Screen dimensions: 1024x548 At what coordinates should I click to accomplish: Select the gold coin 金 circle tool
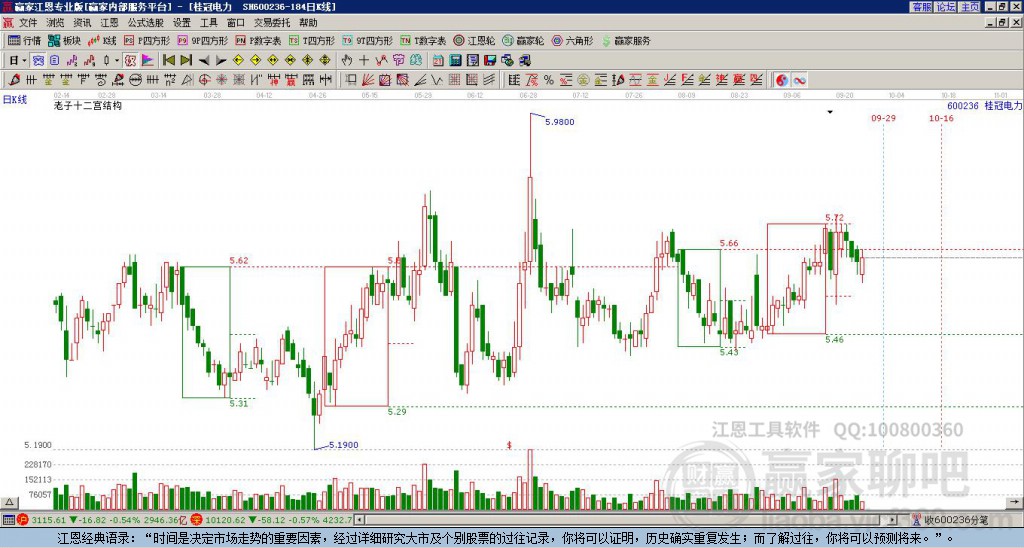tap(583, 80)
